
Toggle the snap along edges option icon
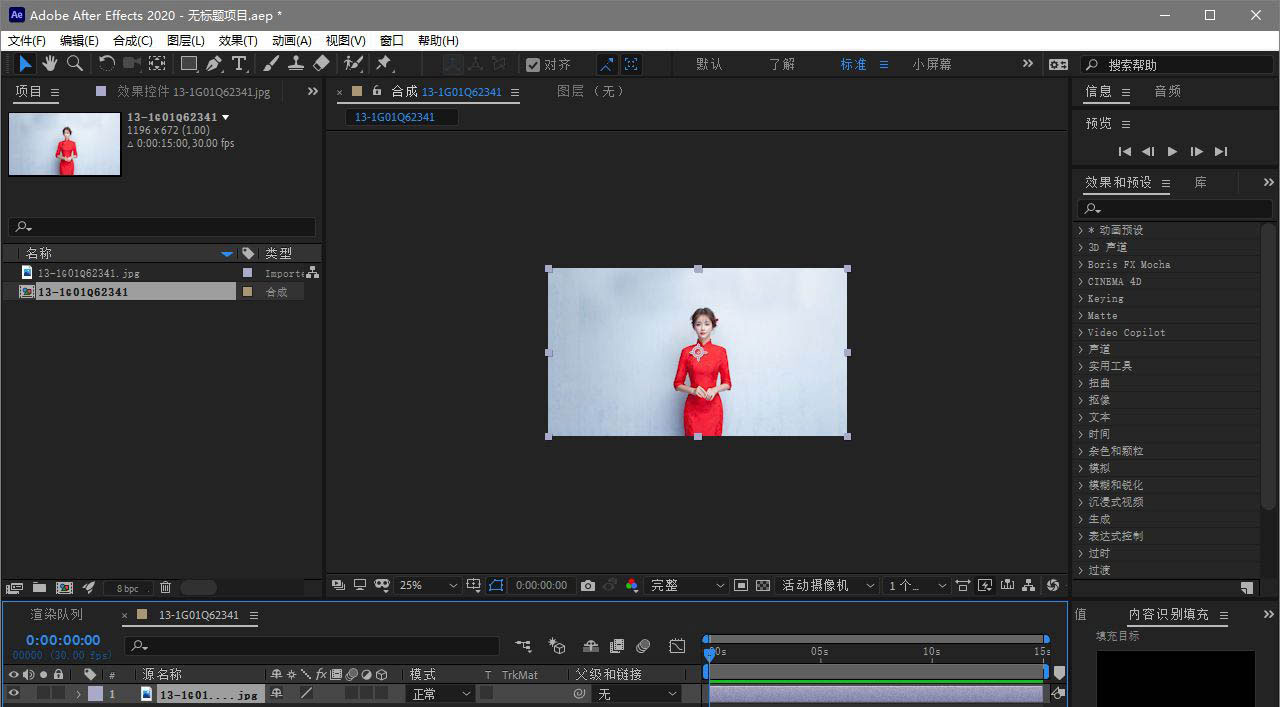[606, 64]
